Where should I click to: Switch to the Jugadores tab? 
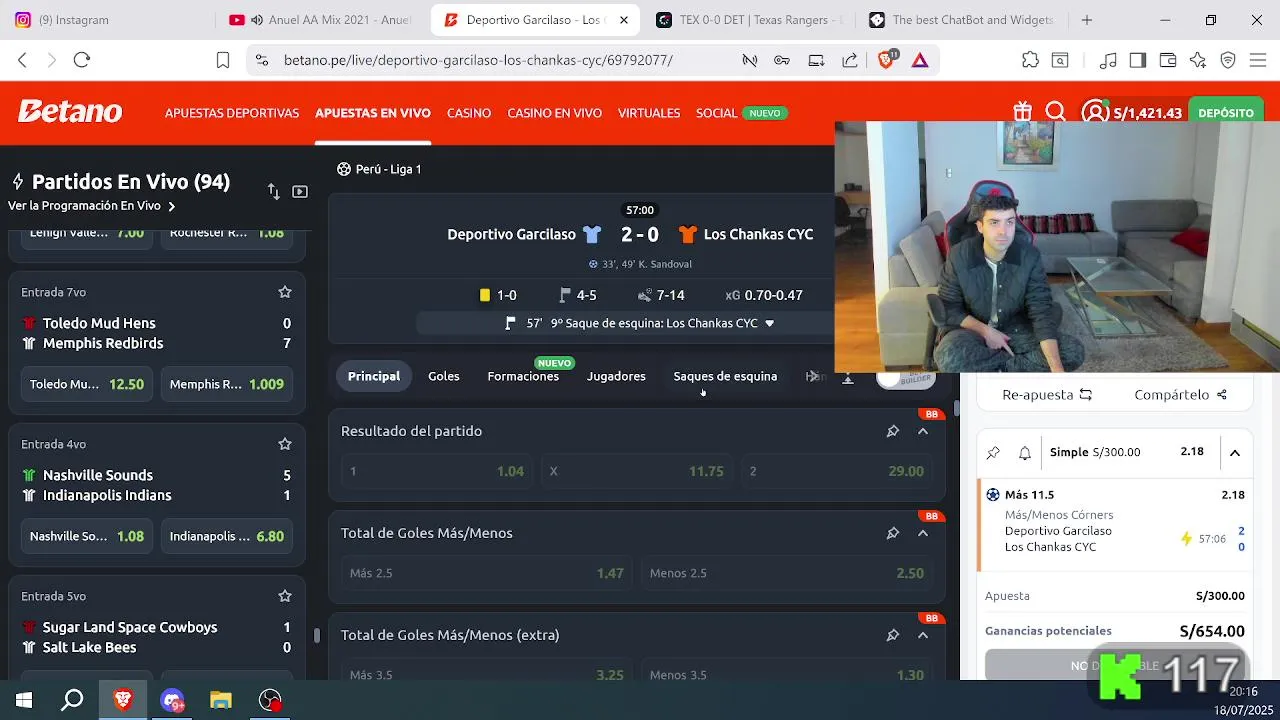tap(616, 376)
